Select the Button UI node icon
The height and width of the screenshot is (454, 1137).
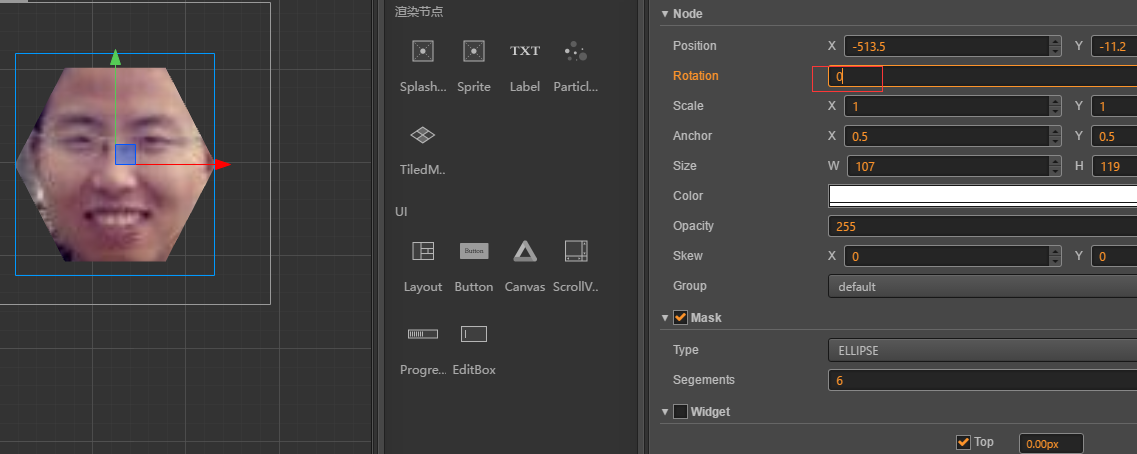[x=474, y=251]
